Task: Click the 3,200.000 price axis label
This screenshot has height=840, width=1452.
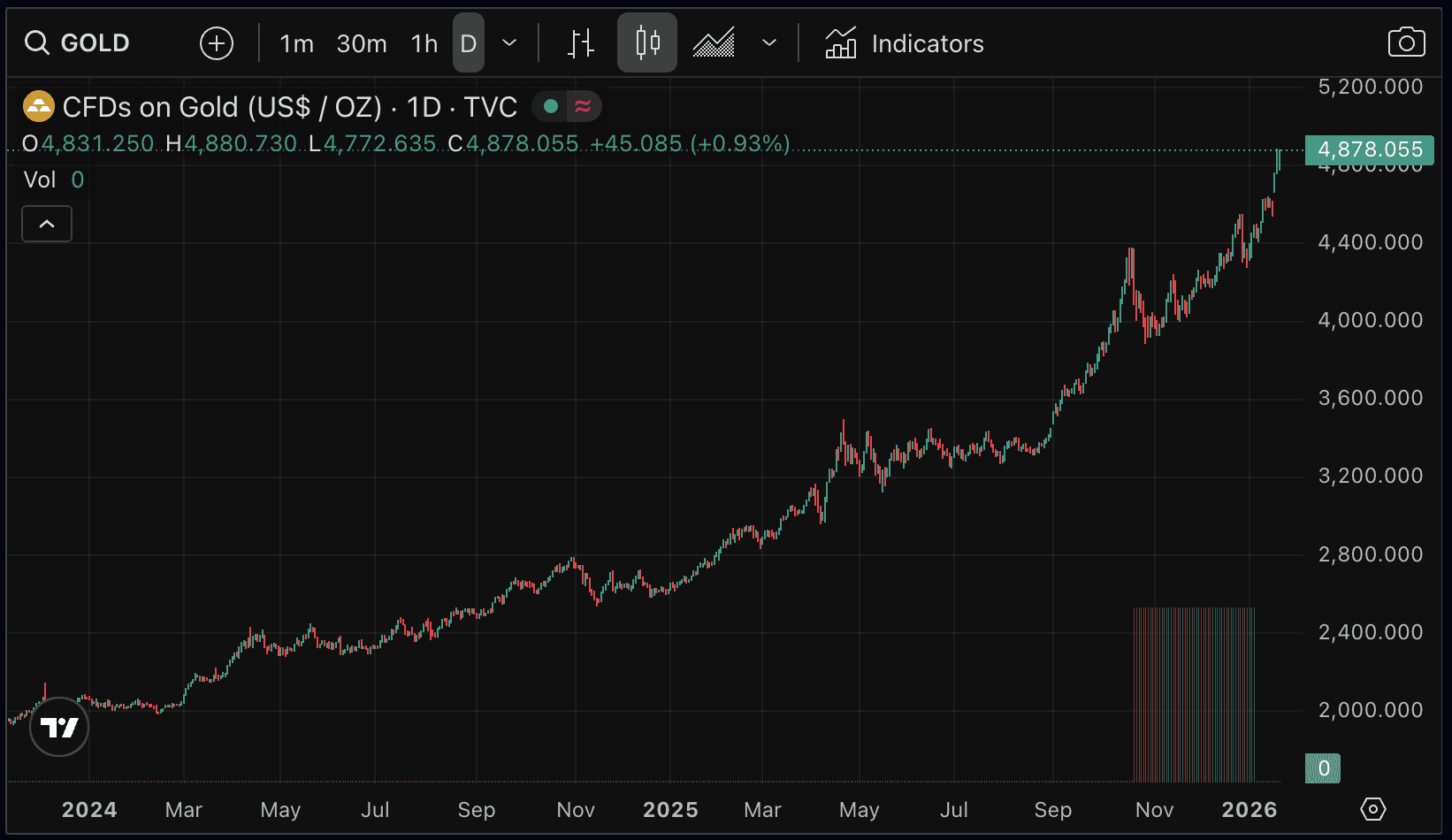Action: [1371, 476]
